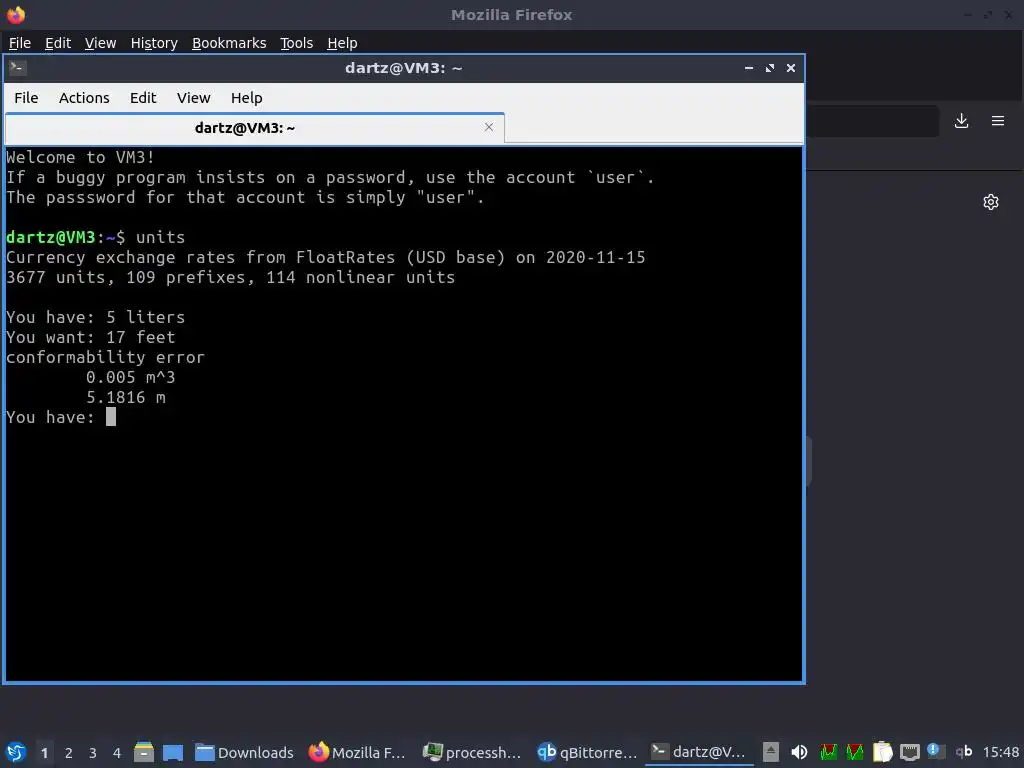Click the second resource monitor graph in the tray

pos(854,752)
